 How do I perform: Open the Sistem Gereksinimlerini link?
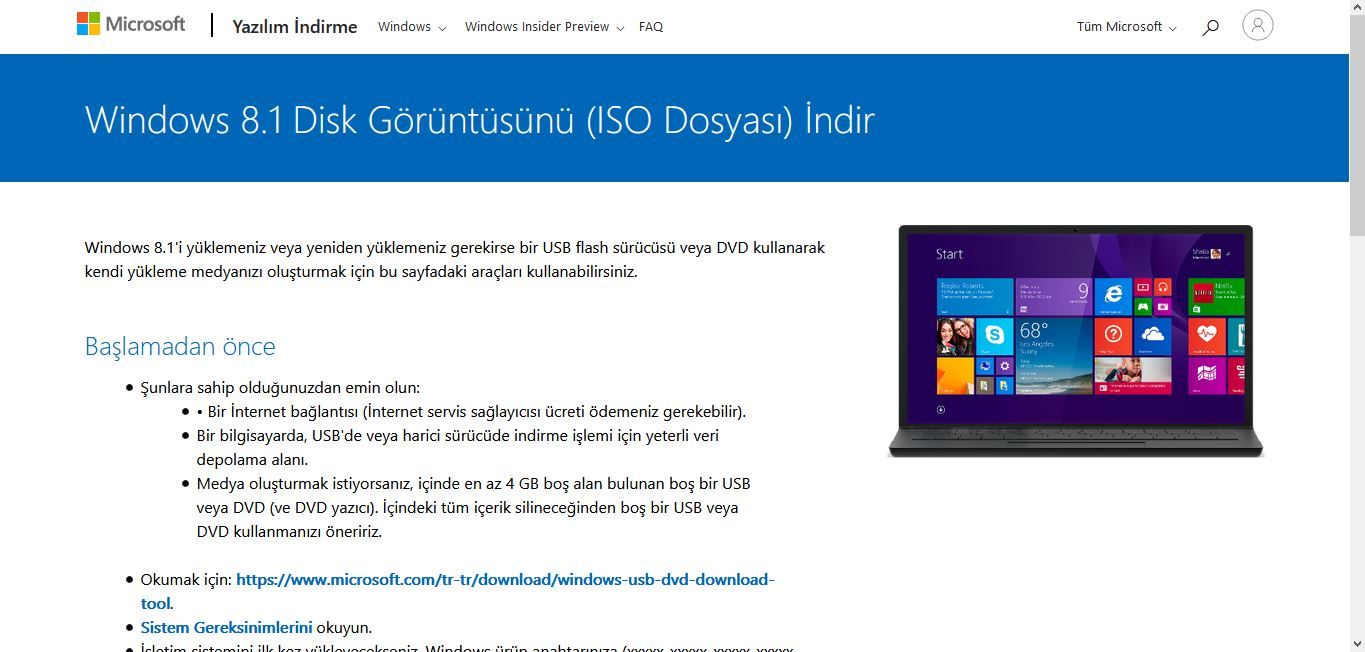(x=226, y=628)
